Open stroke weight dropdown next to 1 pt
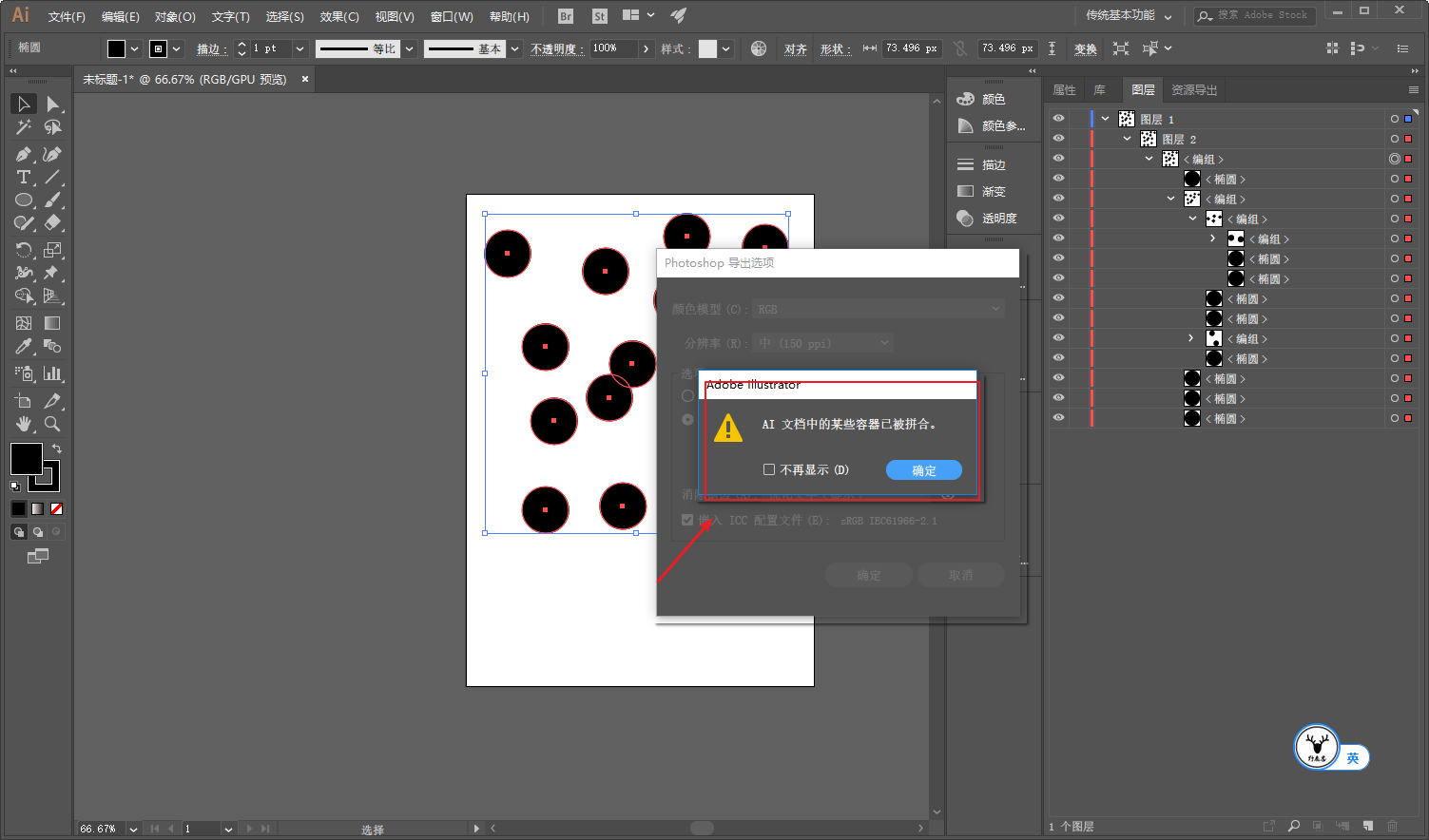The image size is (1429, 840). coord(300,48)
